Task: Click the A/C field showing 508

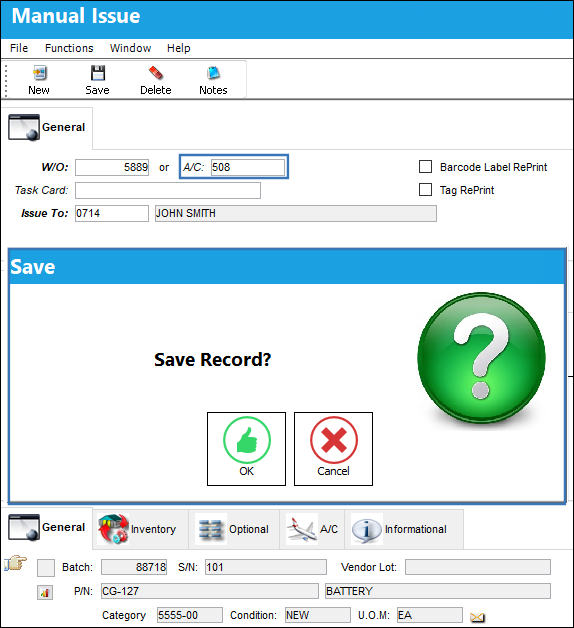Action: [248, 167]
